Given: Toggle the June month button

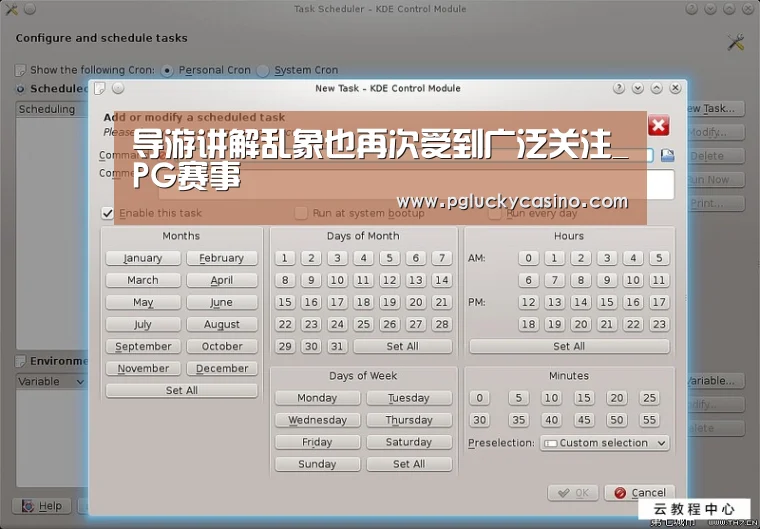Looking at the screenshot, I should [222, 302].
